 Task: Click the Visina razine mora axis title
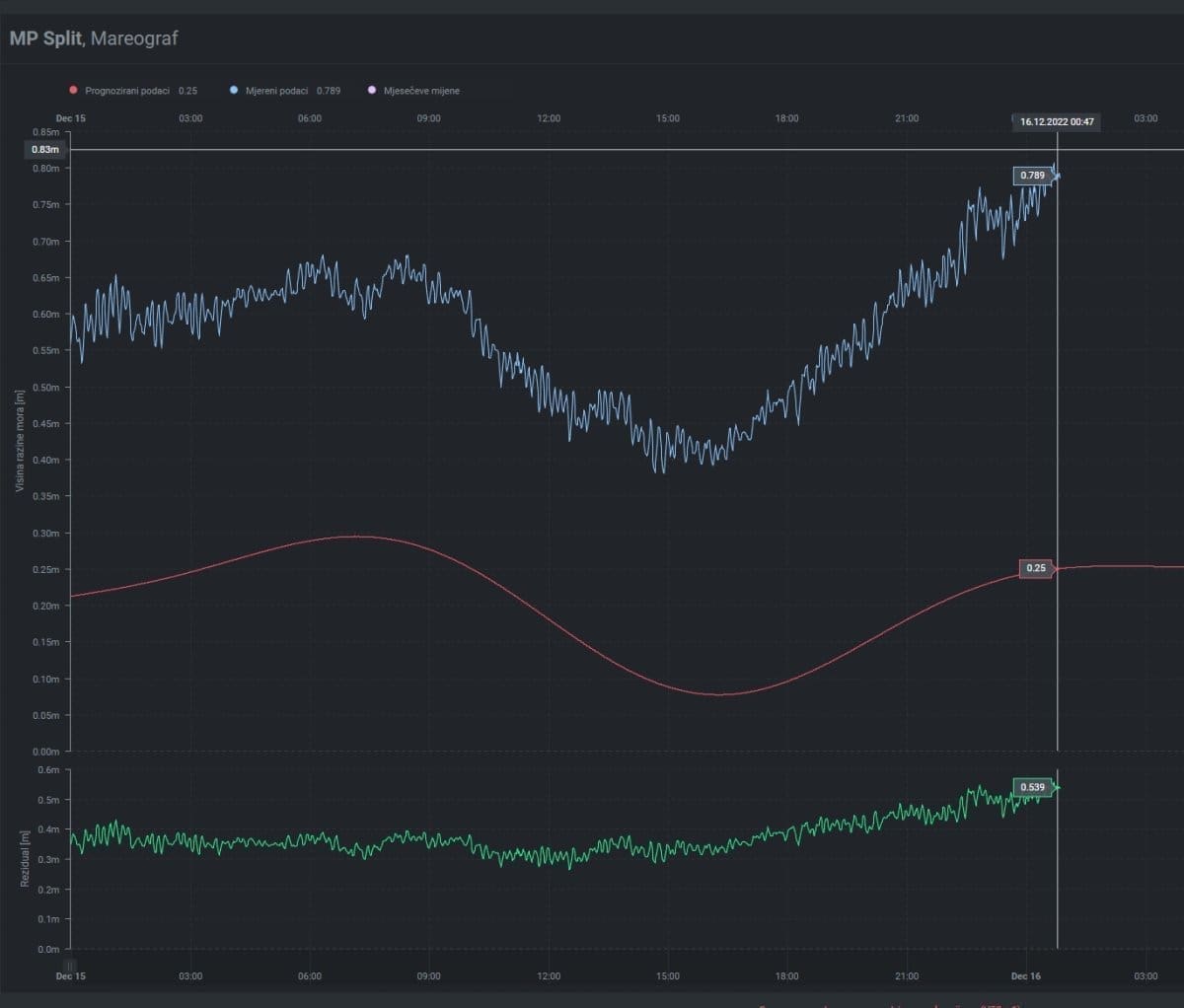coord(19,441)
